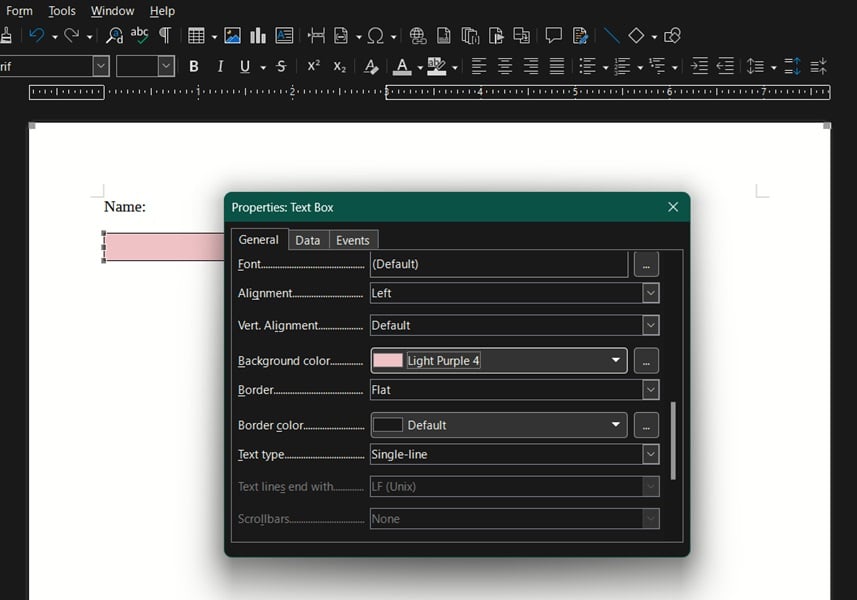Viewport: 857px width, 600px height.
Task: Insert a bookmark
Action: [x=496, y=36]
